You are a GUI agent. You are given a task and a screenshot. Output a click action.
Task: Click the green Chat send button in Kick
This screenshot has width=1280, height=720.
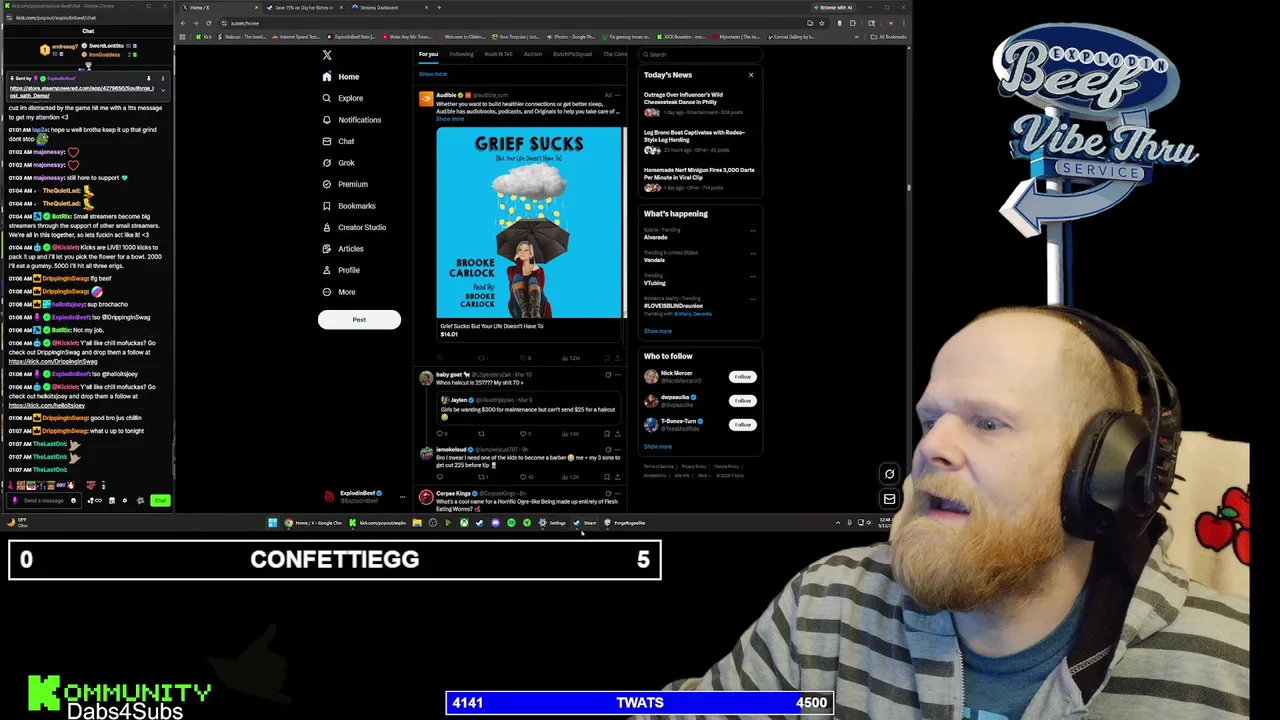(x=160, y=500)
